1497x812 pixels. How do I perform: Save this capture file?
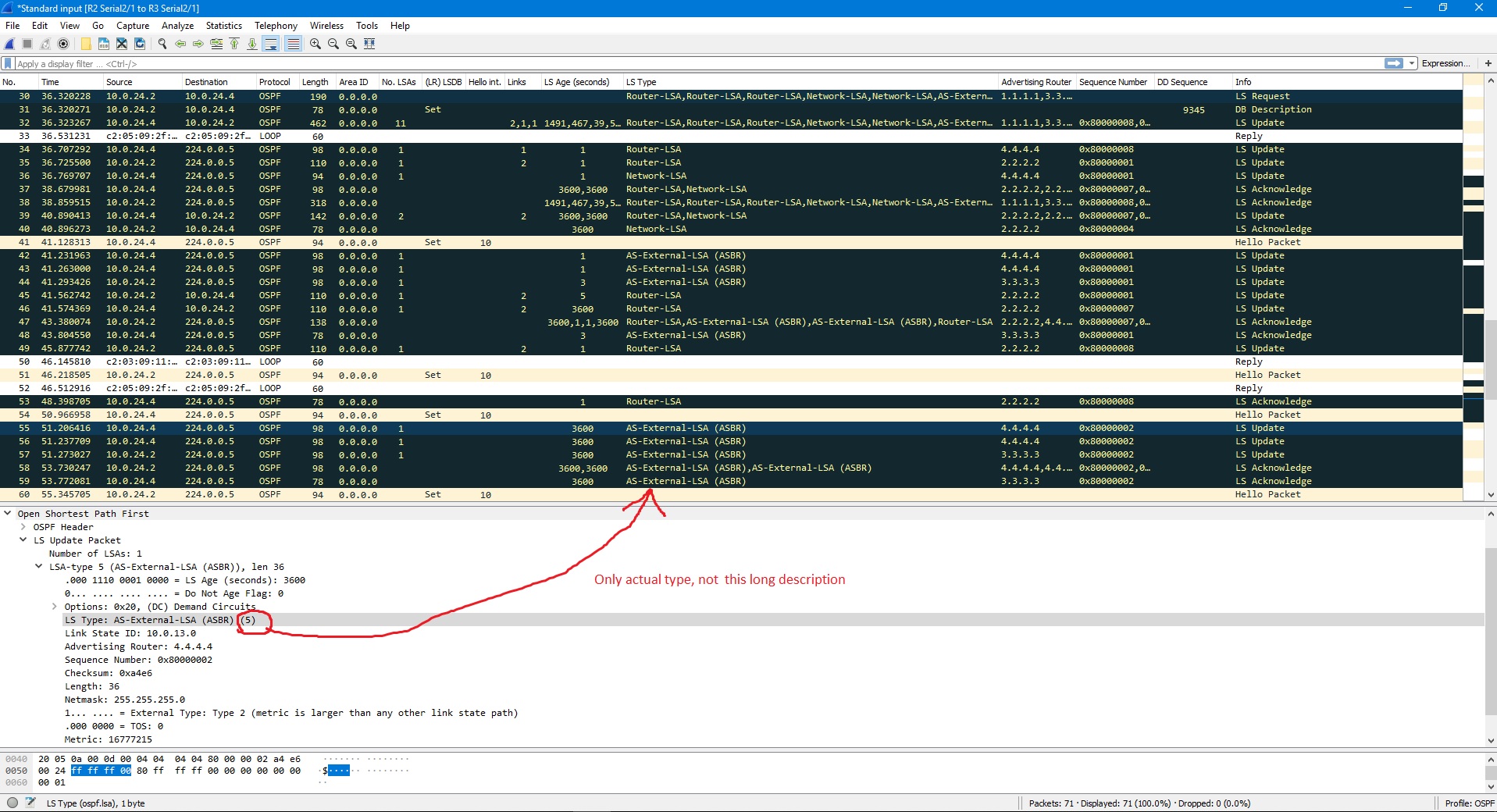104,44
